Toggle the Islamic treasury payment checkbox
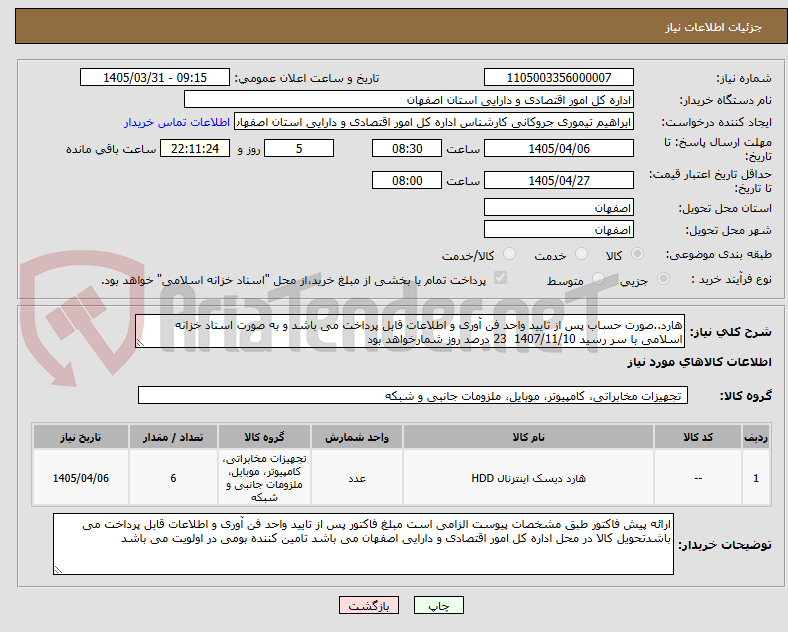Image resolution: width=788 pixels, height=632 pixels. pos(501,278)
